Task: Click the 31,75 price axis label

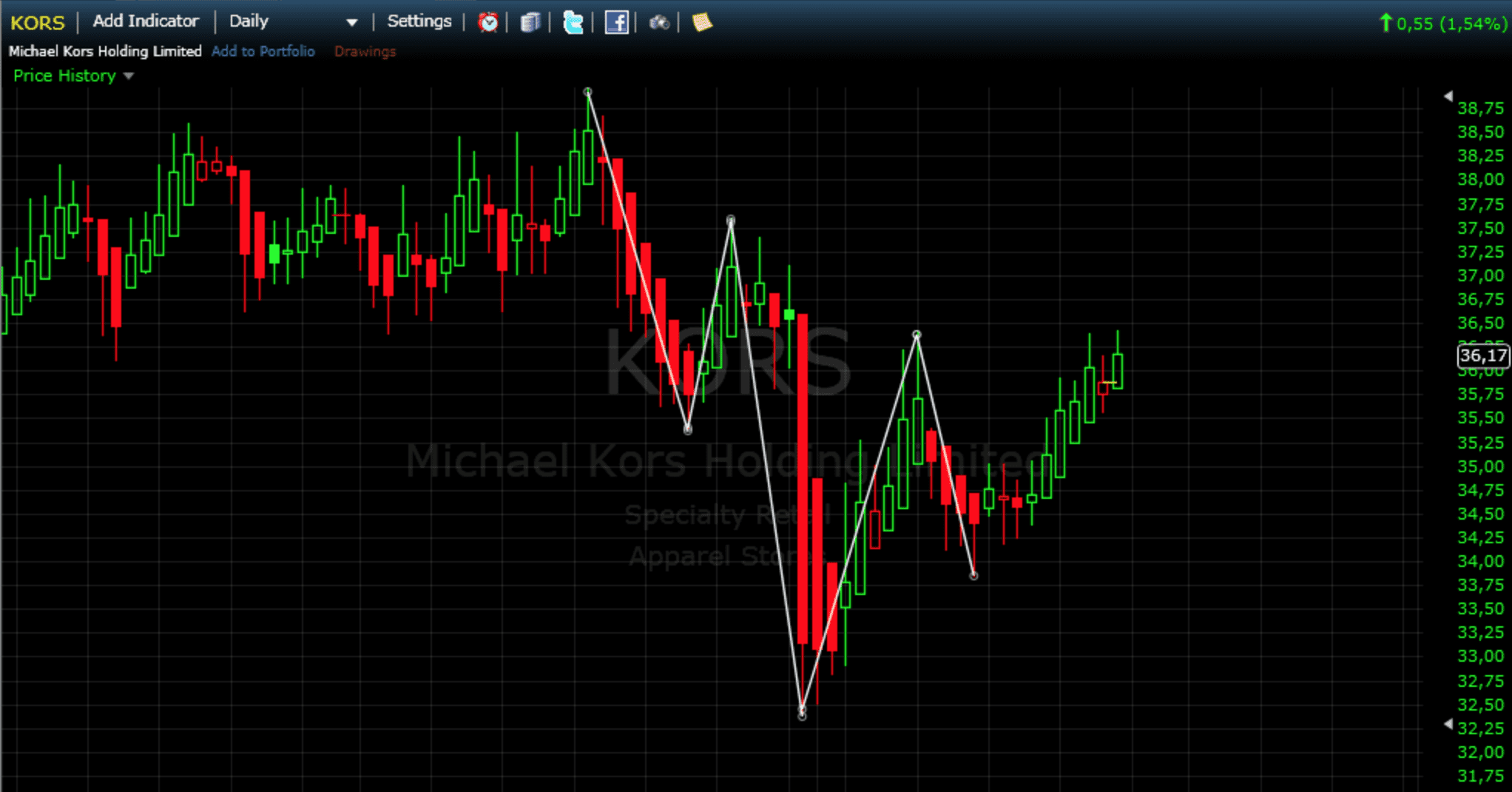Action: 1480,776
